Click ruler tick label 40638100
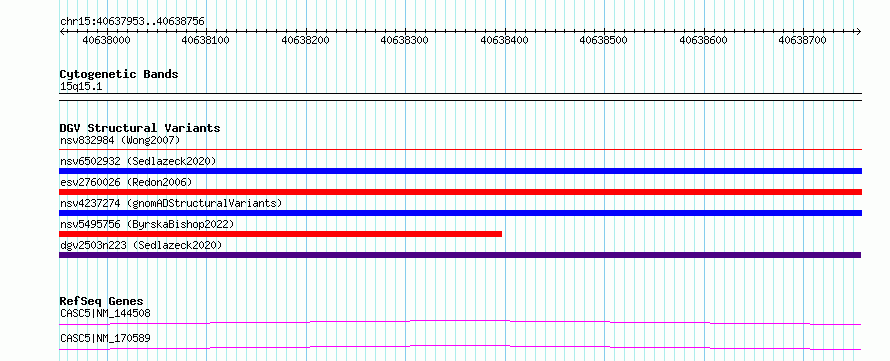Screen dimensions: 890x361 click(x=205, y=40)
